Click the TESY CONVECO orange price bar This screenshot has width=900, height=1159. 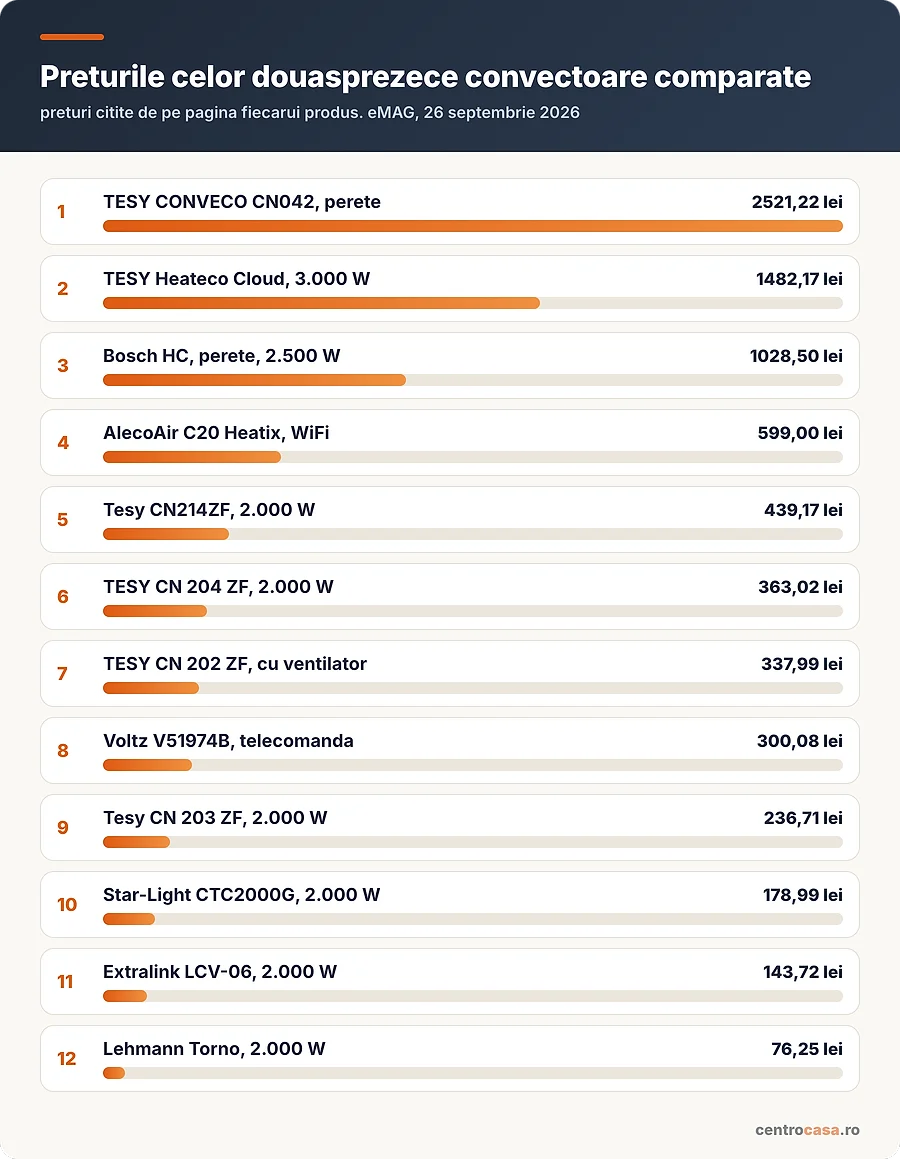tap(473, 225)
